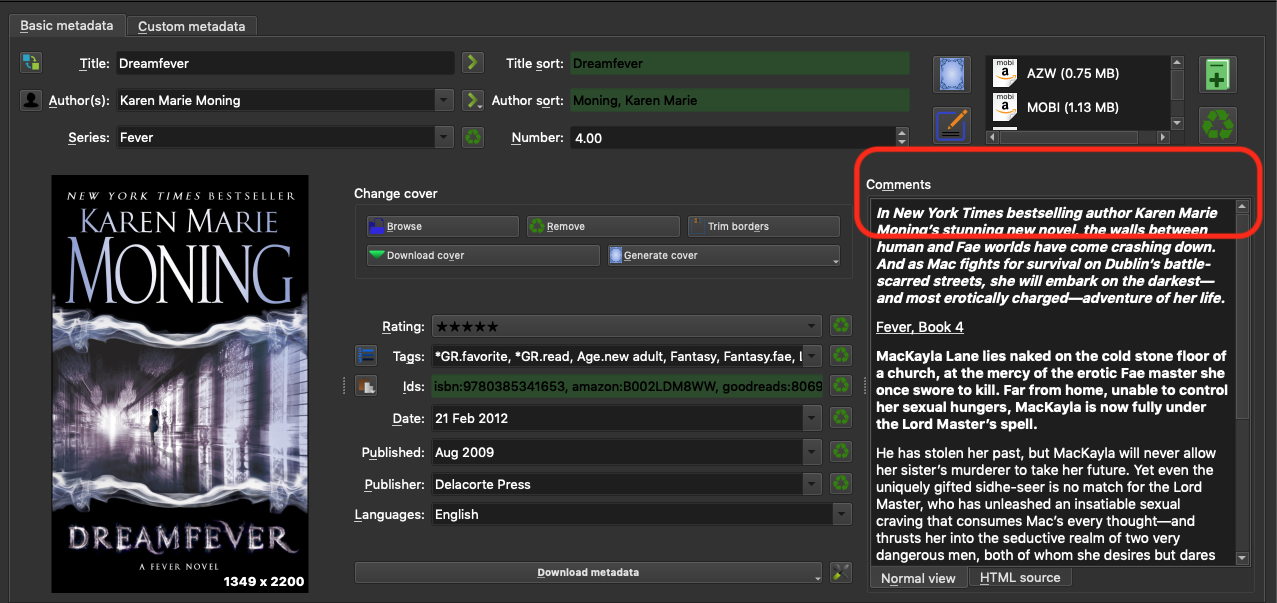Click the Download metadata button
The height and width of the screenshot is (603, 1277).
pyautogui.click(x=588, y=573)
